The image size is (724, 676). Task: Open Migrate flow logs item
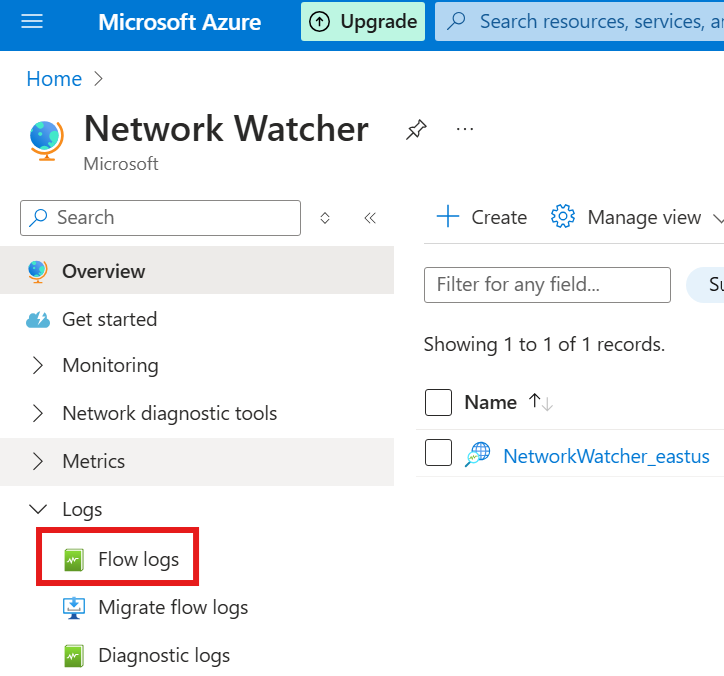click(173, 608)
